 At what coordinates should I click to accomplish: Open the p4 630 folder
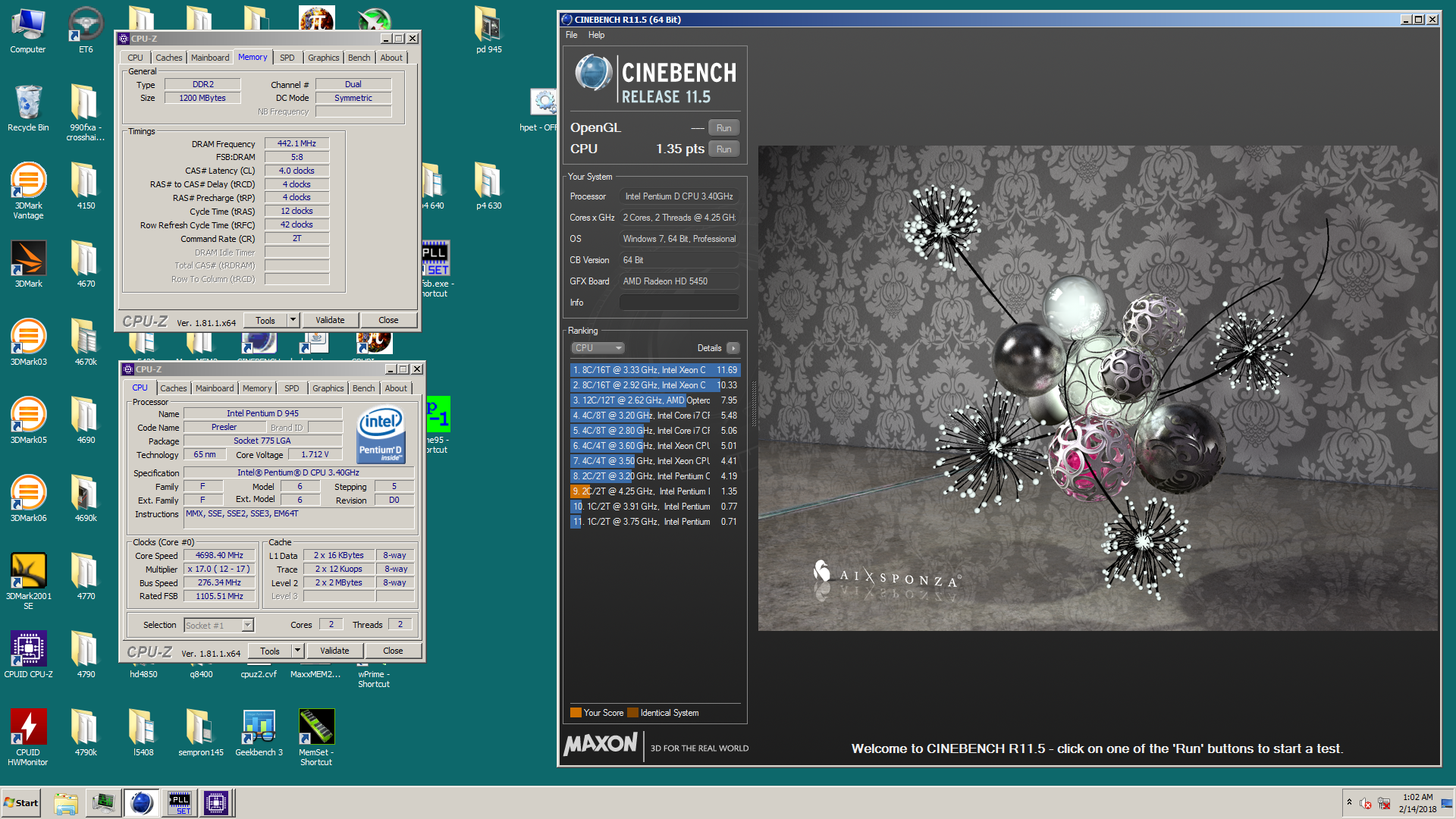pos(489,187)
